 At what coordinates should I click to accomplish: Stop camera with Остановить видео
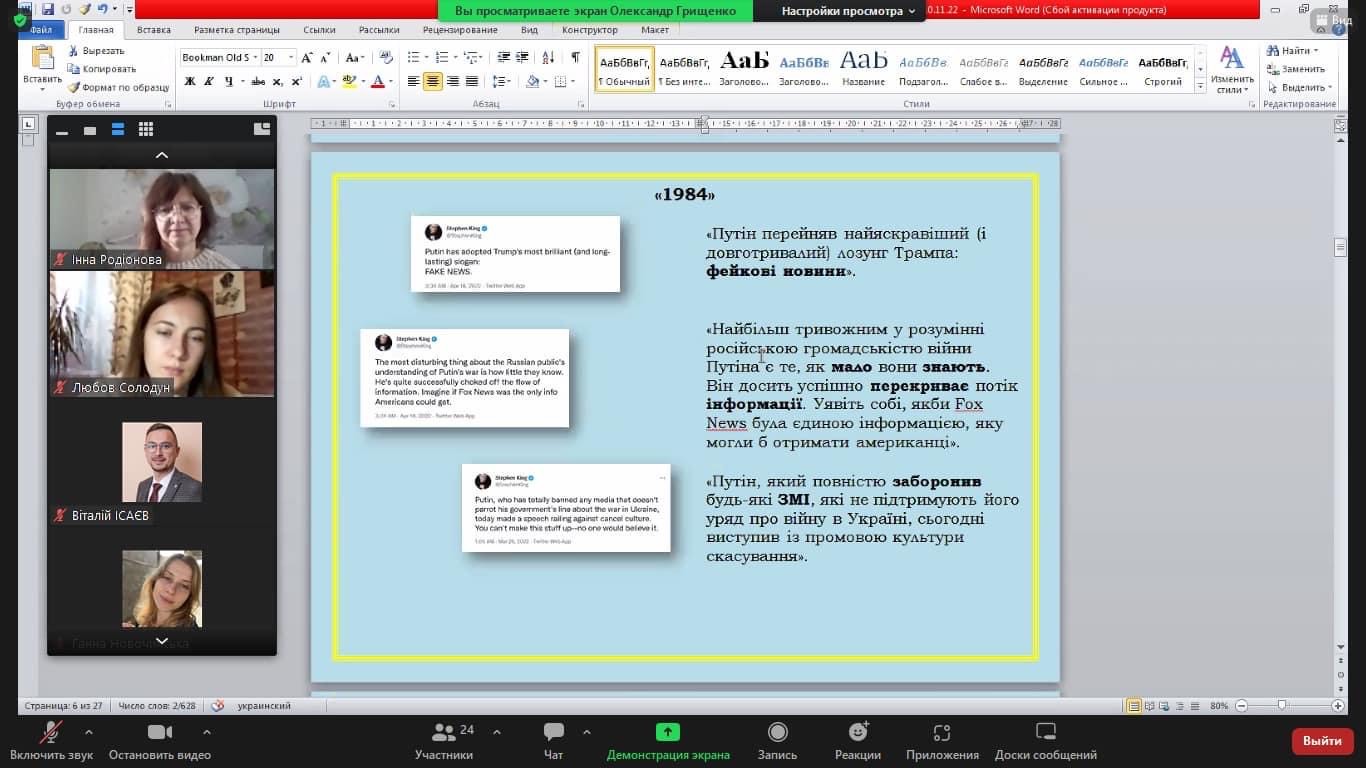coord(159,733)
